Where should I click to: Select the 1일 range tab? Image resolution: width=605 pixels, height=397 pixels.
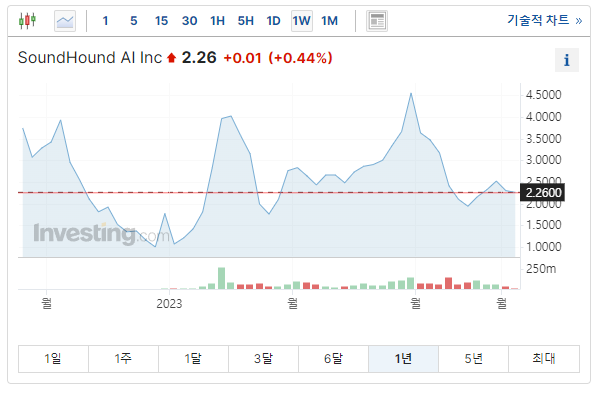pos(53,359)
